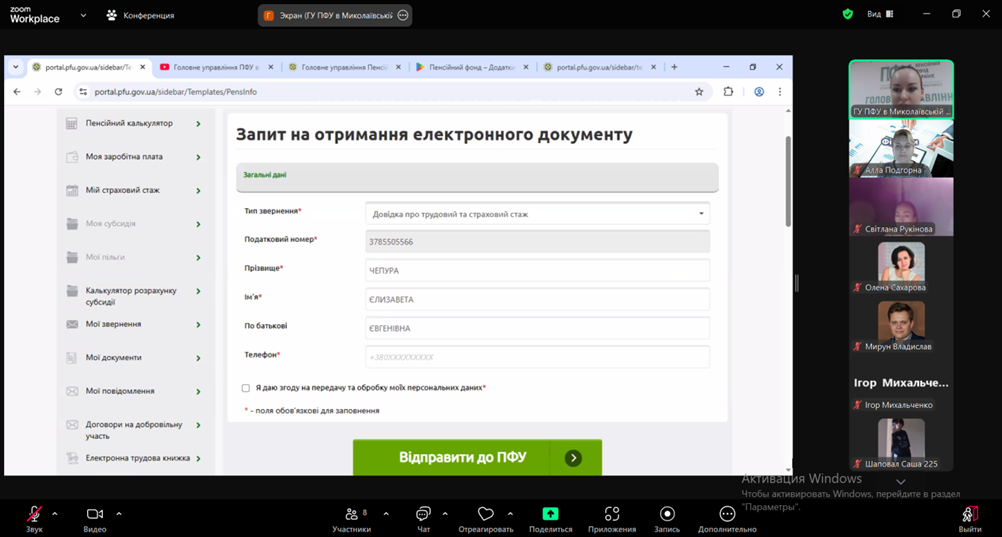Image resolution: width=1002 pixels, height=537 pixels.
Task: Click the Zoom Отреагировать heart icon
Action: (486, 514)
